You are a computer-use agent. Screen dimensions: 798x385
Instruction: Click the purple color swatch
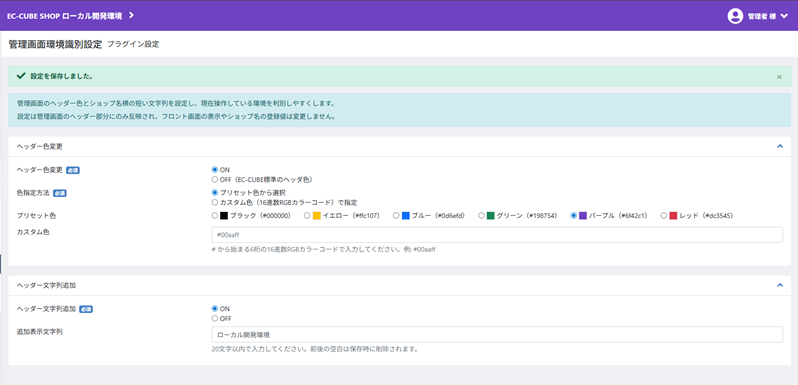pyautogui.click(x=583, y=216)
